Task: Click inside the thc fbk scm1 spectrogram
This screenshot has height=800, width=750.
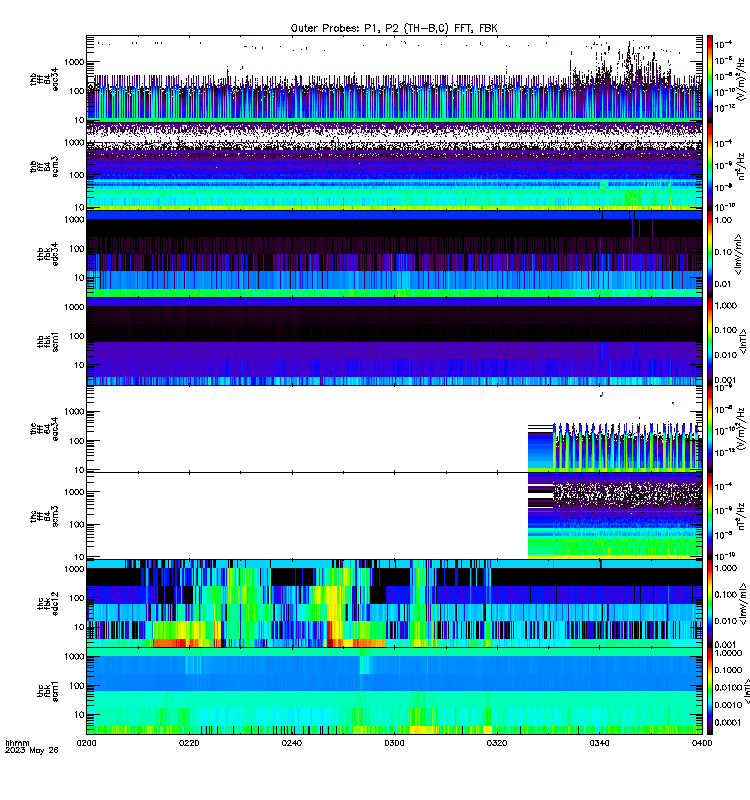Action: click(x=394, y=691)
